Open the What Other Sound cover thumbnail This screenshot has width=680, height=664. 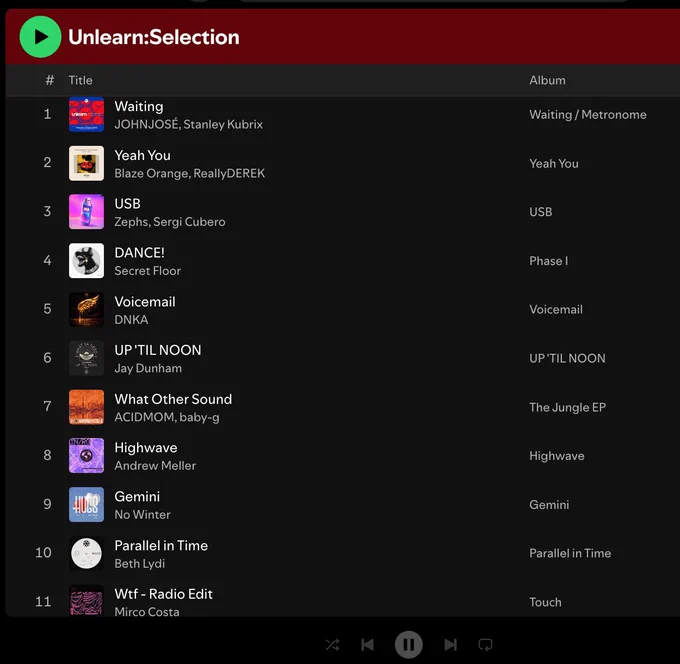tap(86, 407)
